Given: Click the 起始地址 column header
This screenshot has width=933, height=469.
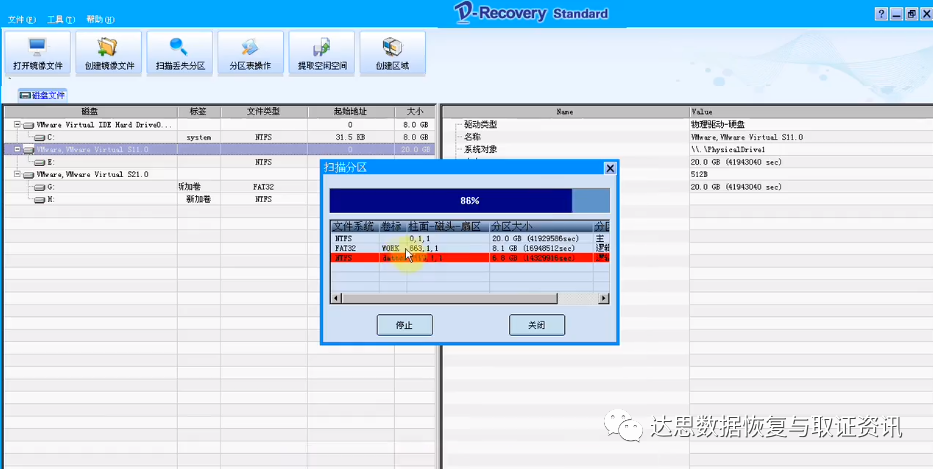Looking at the screenshot, I should point(351,112).
